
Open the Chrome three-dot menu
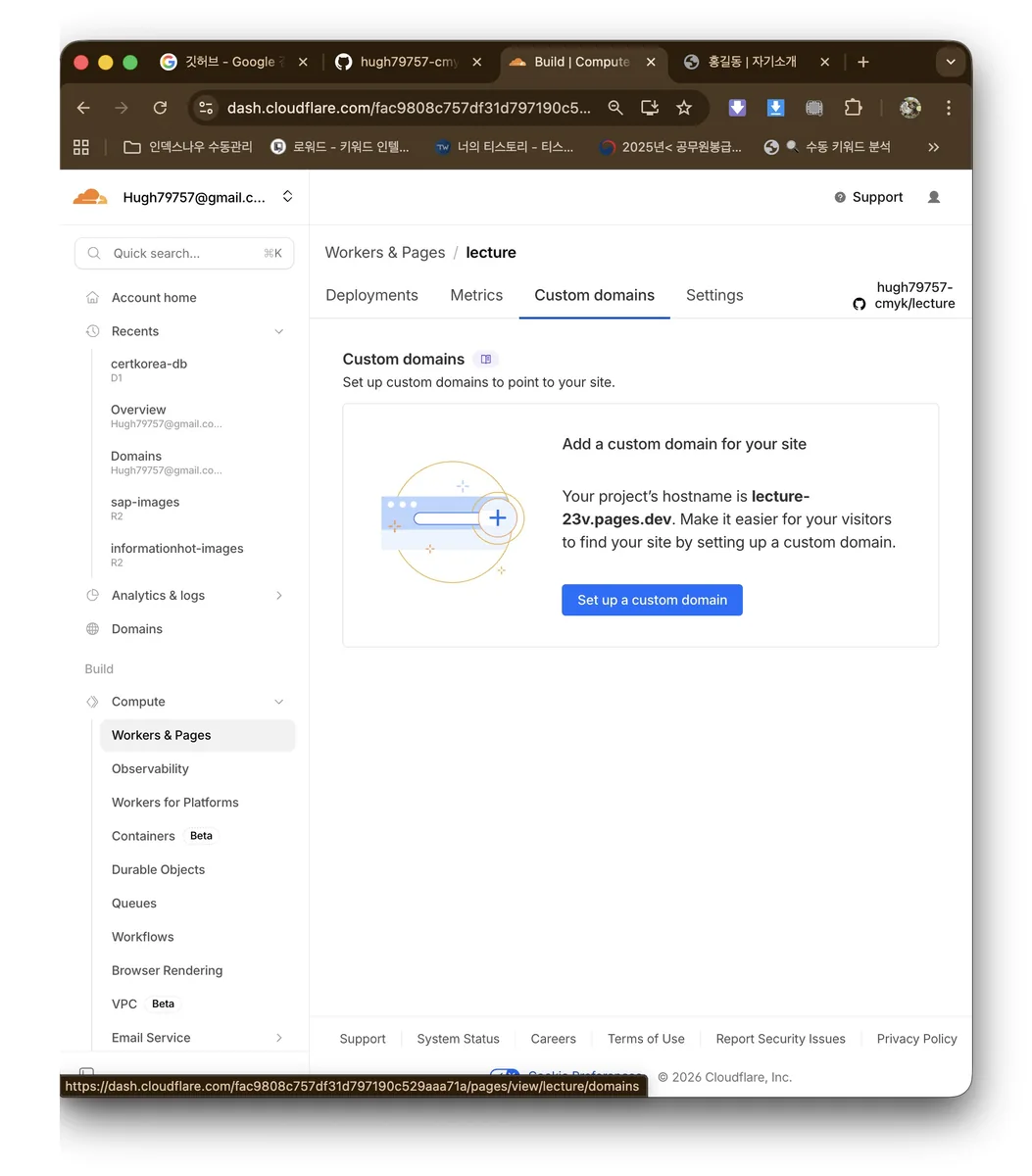tap(948, 108)
